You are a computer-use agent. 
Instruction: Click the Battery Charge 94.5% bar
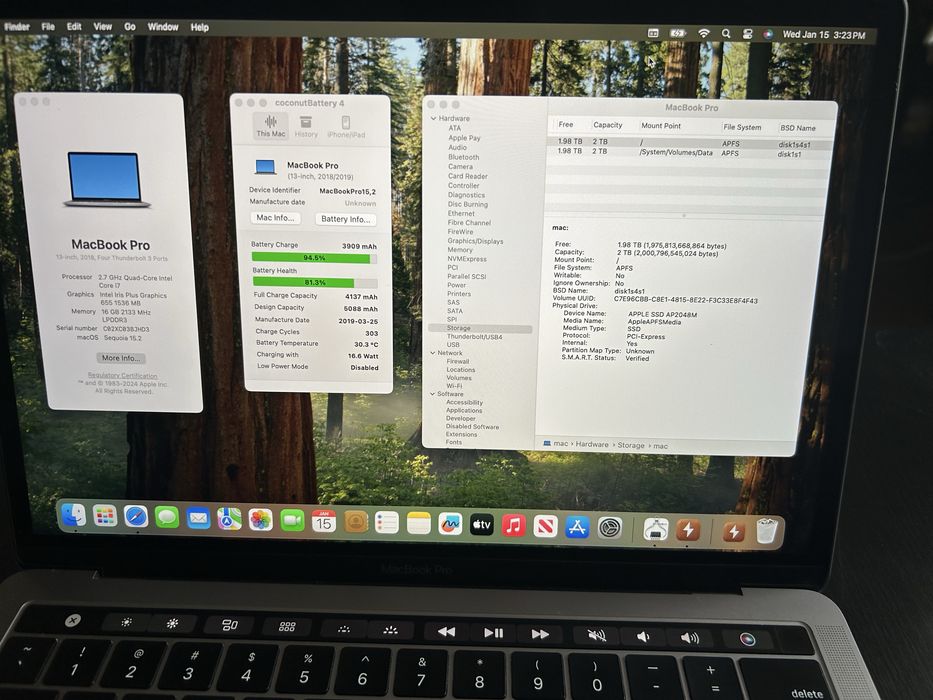[314, 258]
